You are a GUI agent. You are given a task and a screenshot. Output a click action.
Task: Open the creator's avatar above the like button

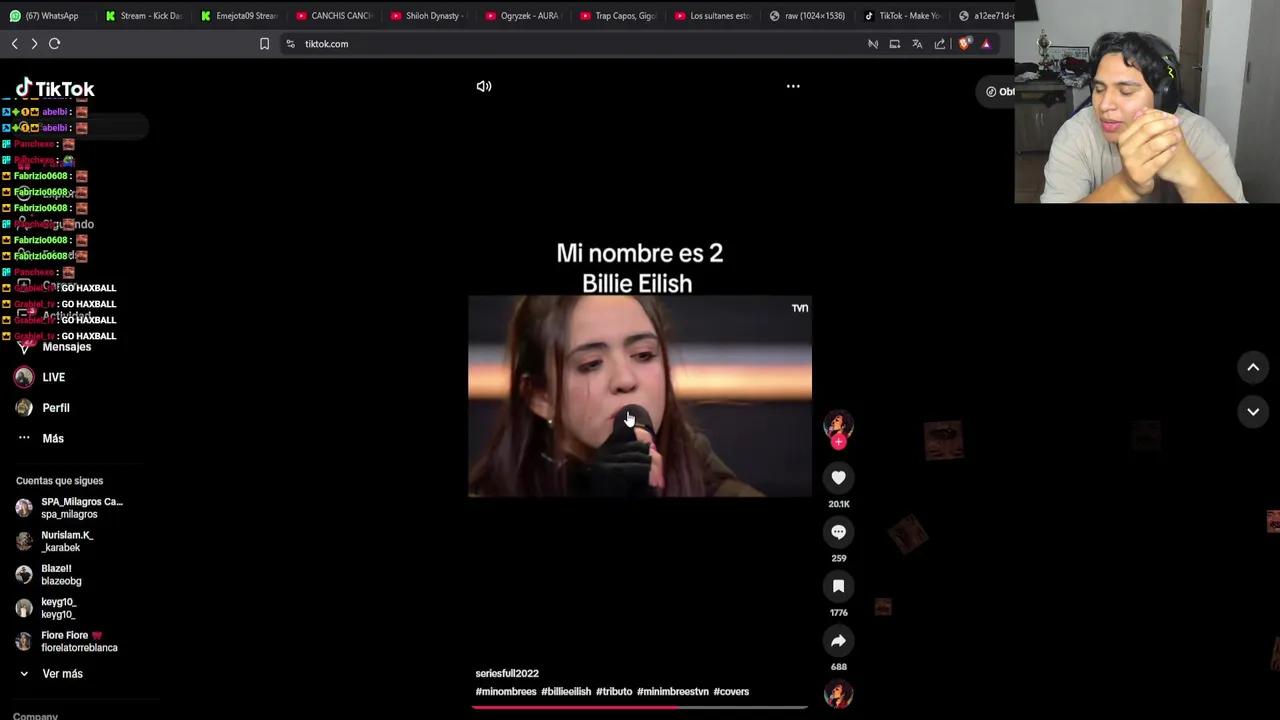838,424
